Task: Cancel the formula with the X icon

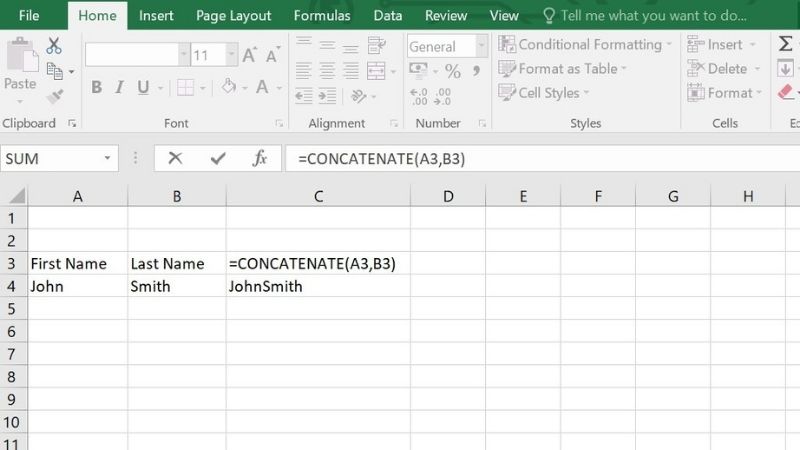Action: pos(175,158)
